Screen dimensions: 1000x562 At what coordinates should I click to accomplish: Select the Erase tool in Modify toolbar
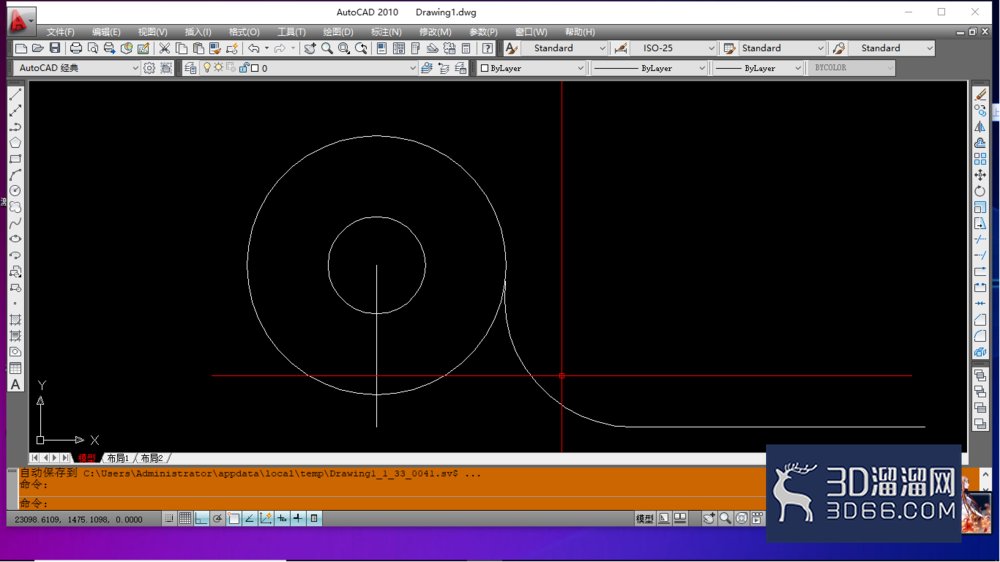point(980,94)
